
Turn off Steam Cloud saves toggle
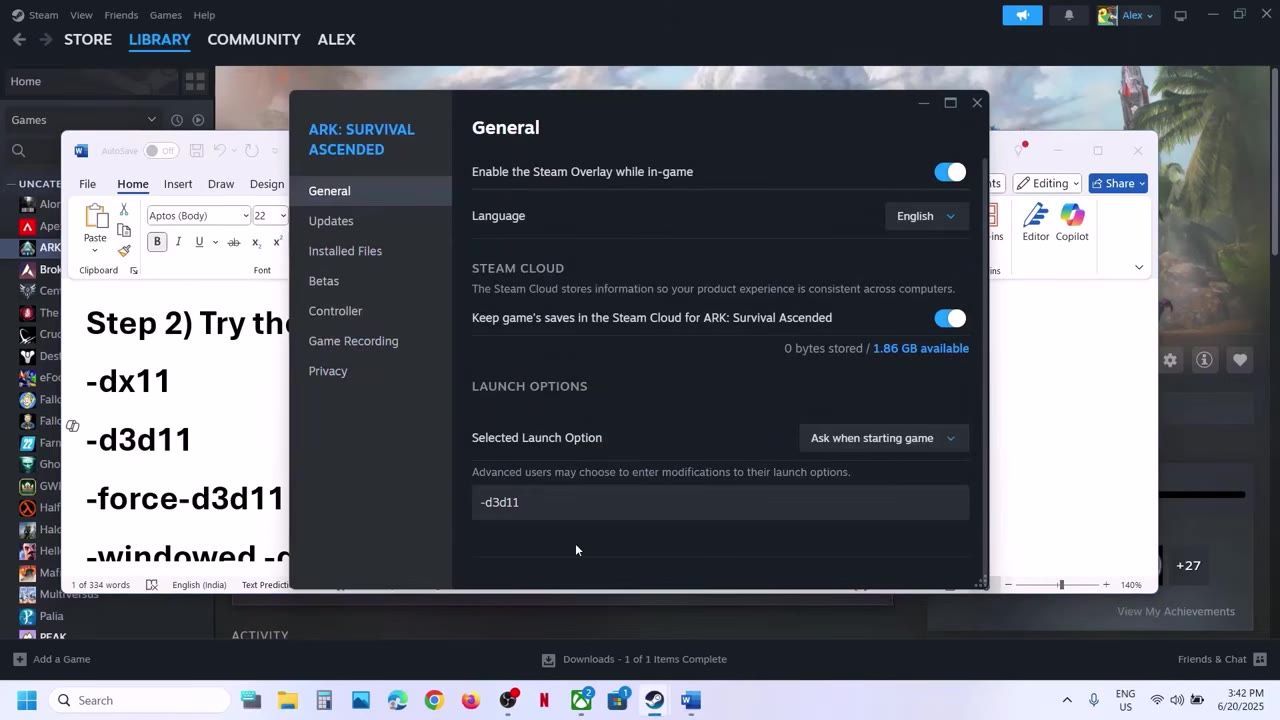click(950, 318)
